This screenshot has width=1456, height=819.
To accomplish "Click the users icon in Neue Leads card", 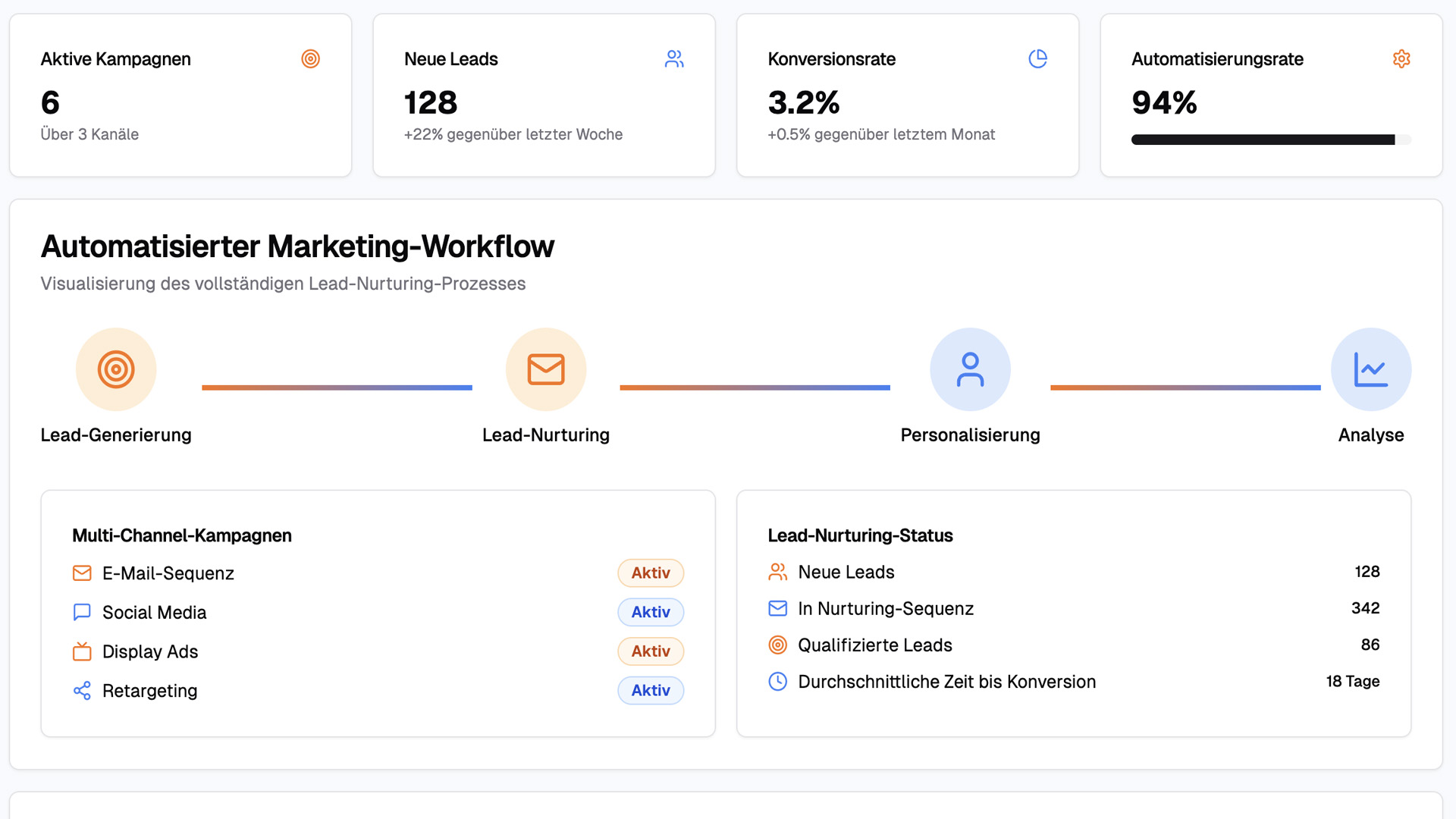I will coord(674,58).
